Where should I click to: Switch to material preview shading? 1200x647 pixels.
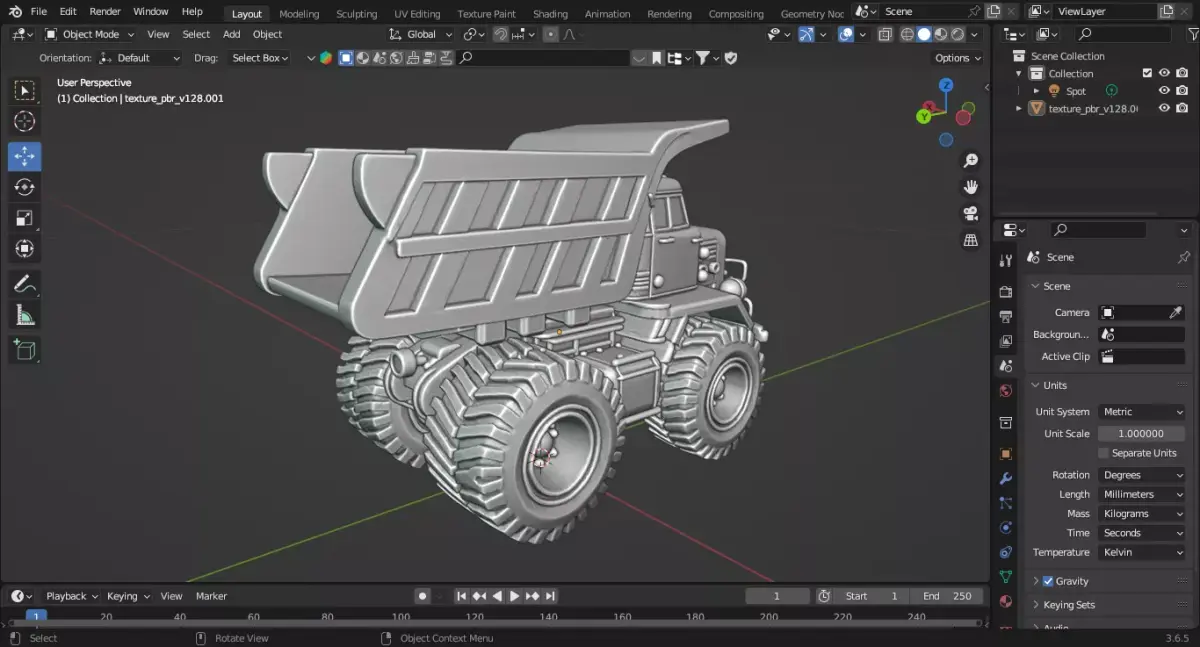pyautogui.click(x=941, y=34)
